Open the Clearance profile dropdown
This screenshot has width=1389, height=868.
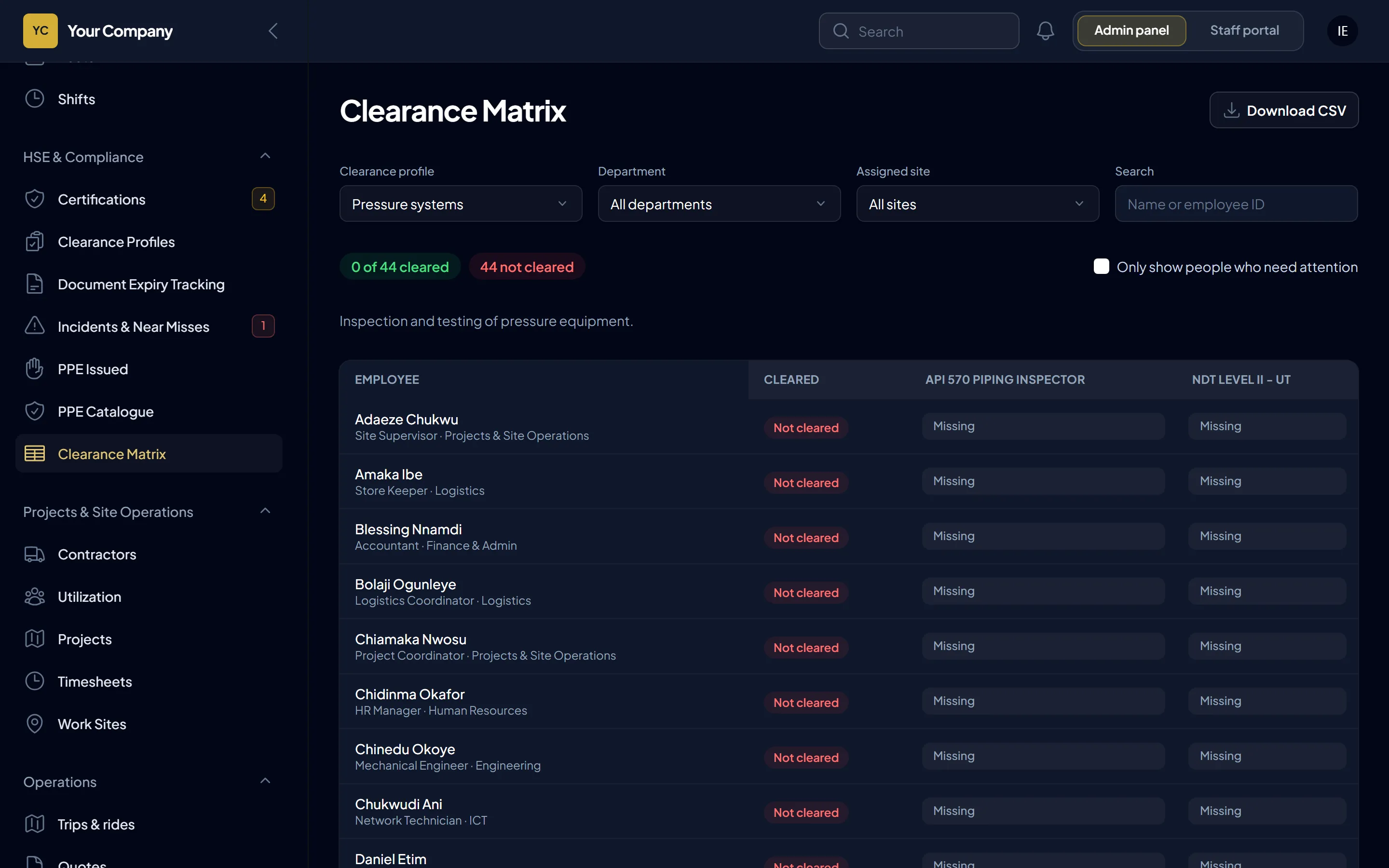(460, 204)
